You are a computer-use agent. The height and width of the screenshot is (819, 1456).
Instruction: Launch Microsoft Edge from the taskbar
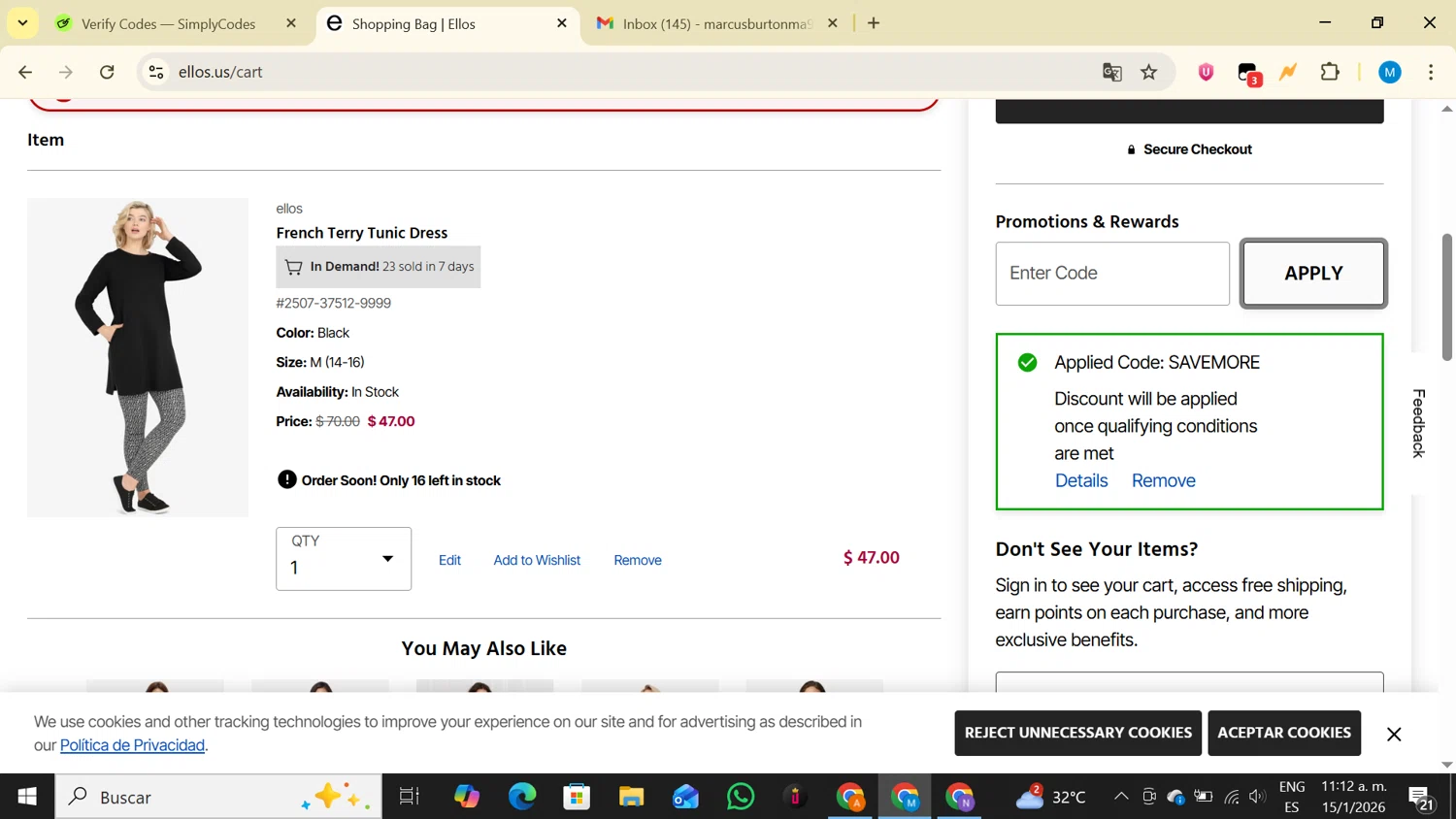pos(522,797)
